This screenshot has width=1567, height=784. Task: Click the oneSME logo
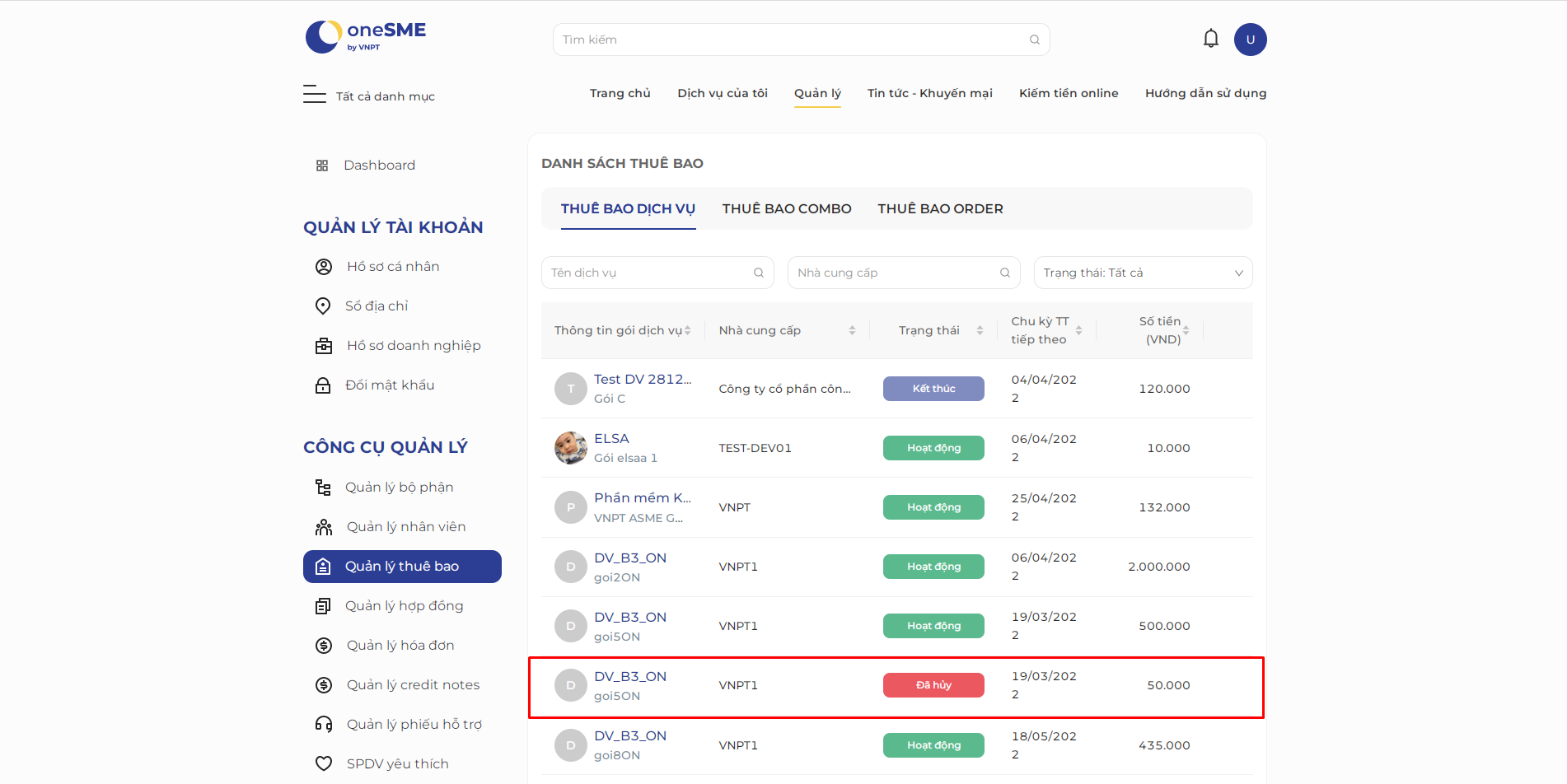366,37
